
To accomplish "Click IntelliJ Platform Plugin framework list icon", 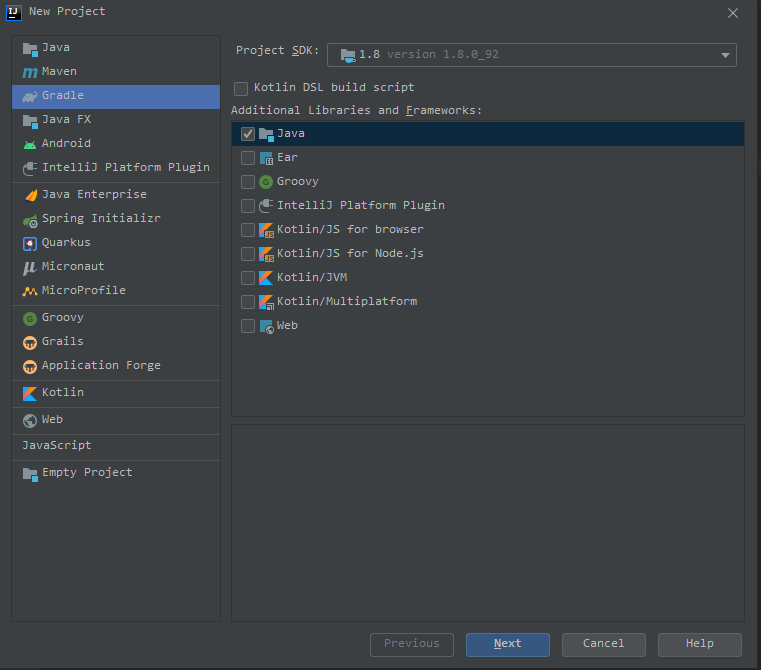I will click(x=266, y=206).
